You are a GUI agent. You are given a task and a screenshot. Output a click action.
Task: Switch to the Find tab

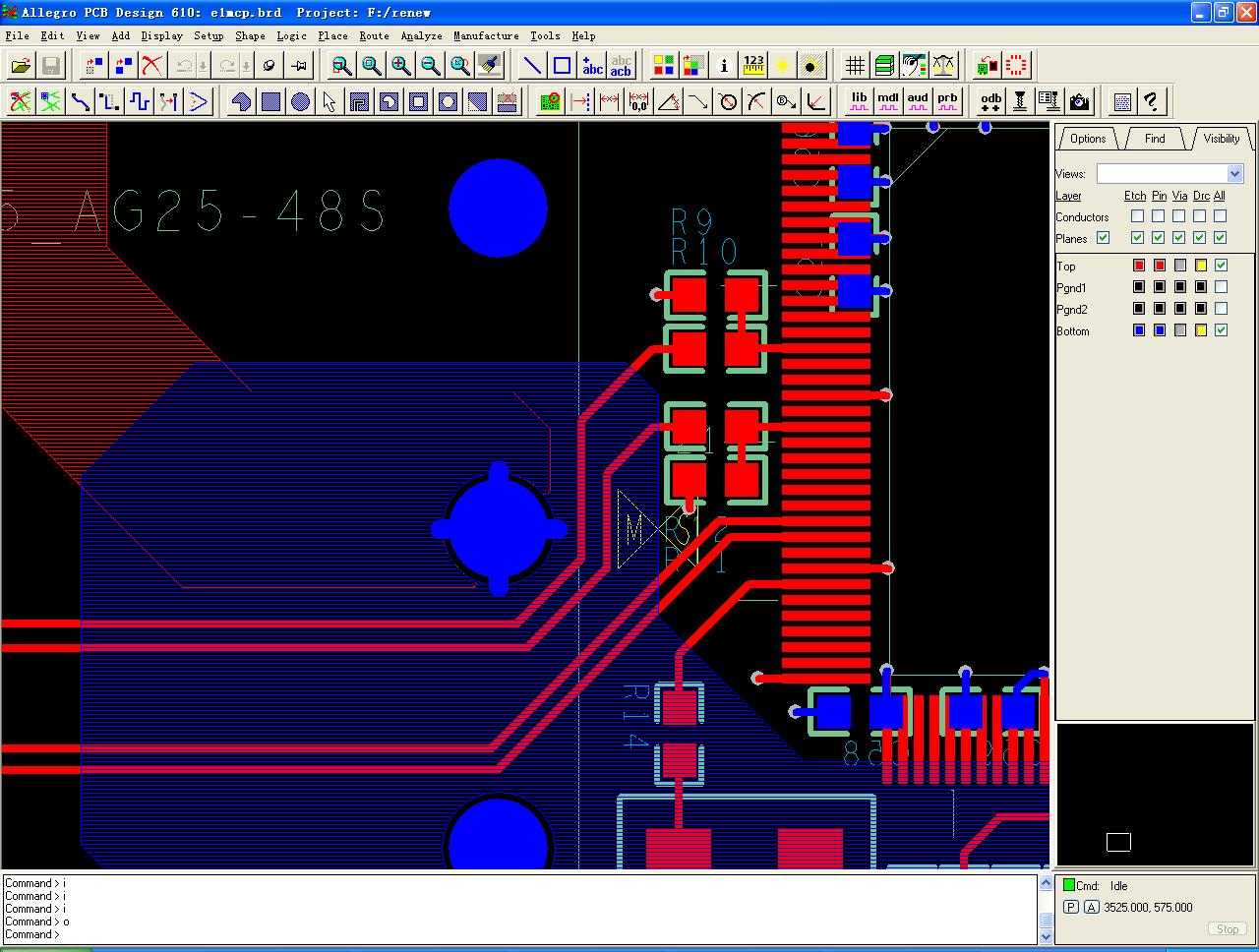coord(1155,139)
